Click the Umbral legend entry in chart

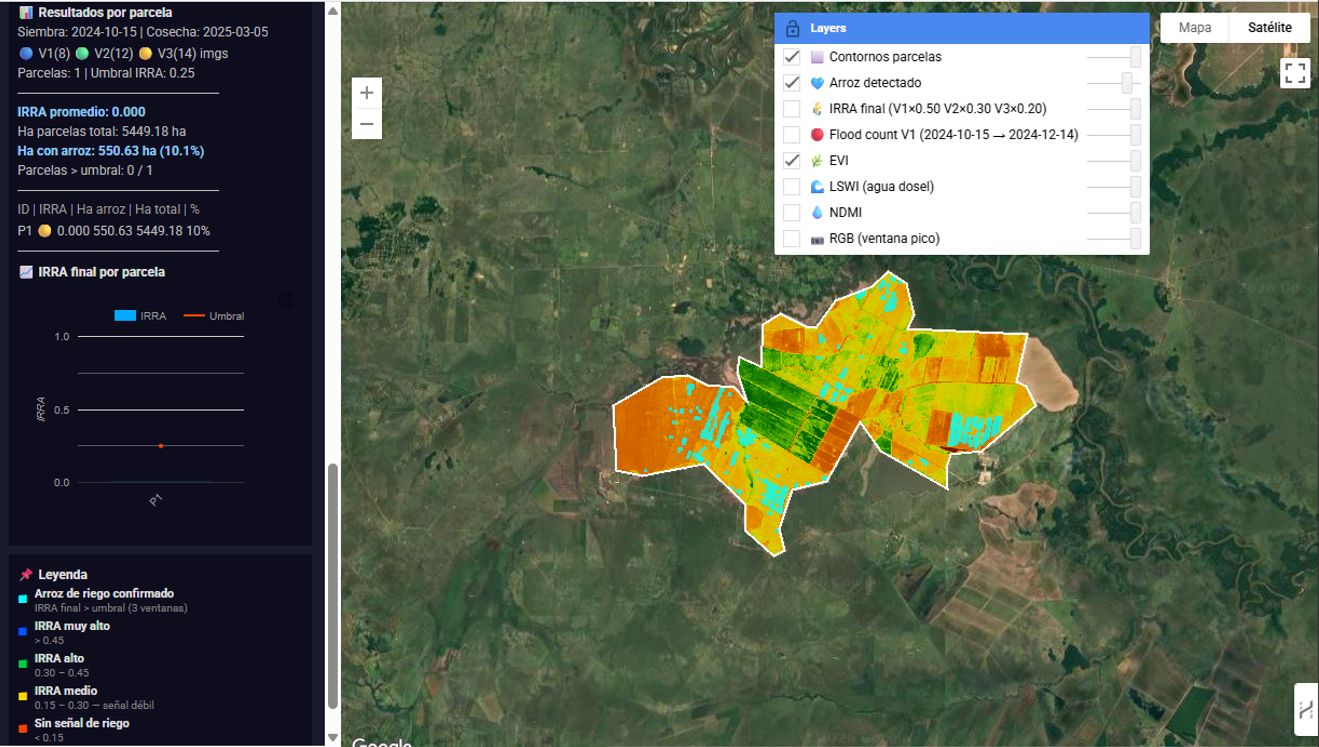214,316
